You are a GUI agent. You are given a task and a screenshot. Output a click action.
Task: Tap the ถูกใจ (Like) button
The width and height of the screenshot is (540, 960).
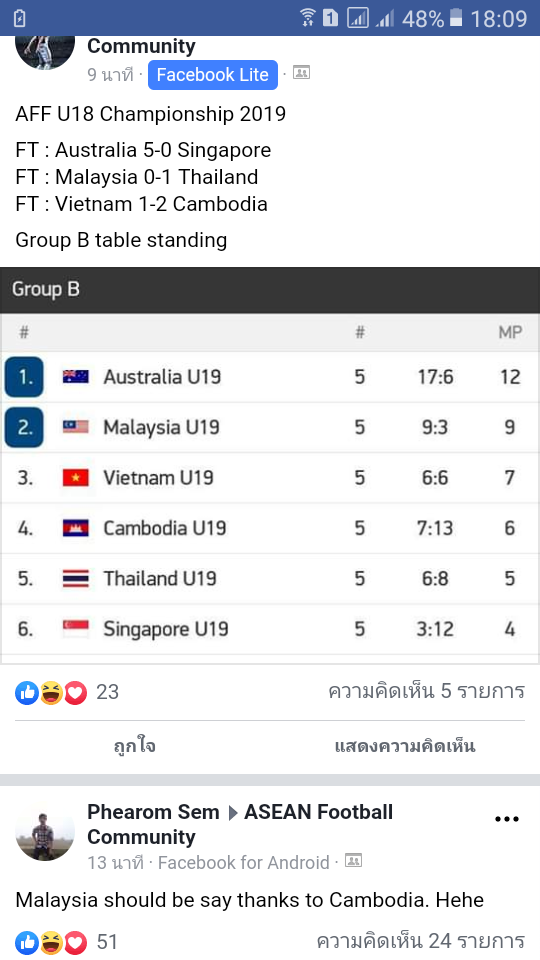135,746
